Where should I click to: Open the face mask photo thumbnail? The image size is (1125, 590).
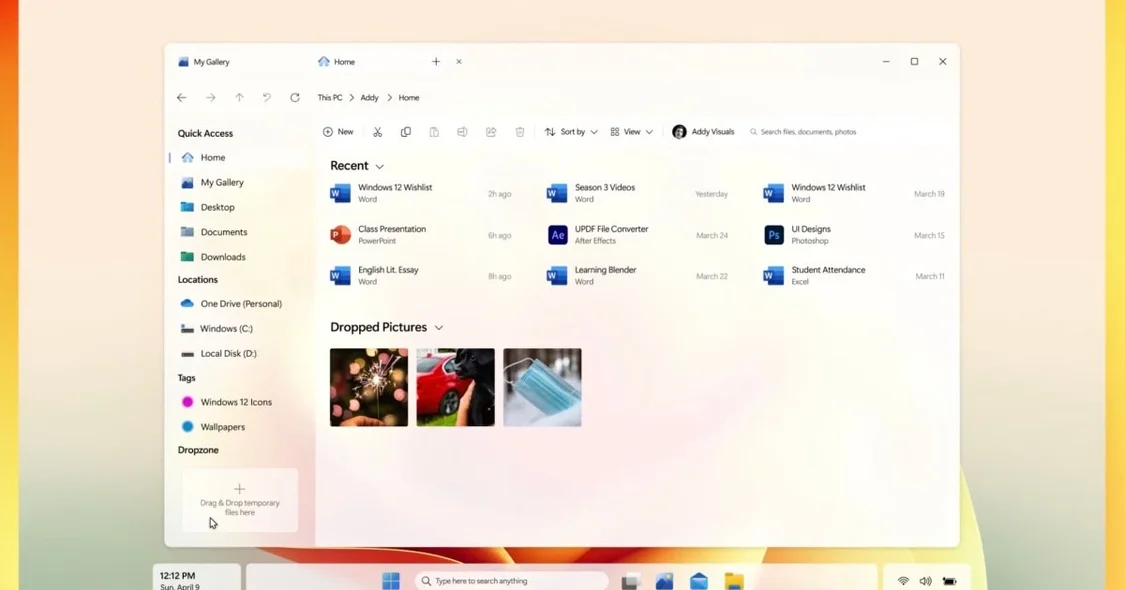pyautogui.click(x=542, y=388)
